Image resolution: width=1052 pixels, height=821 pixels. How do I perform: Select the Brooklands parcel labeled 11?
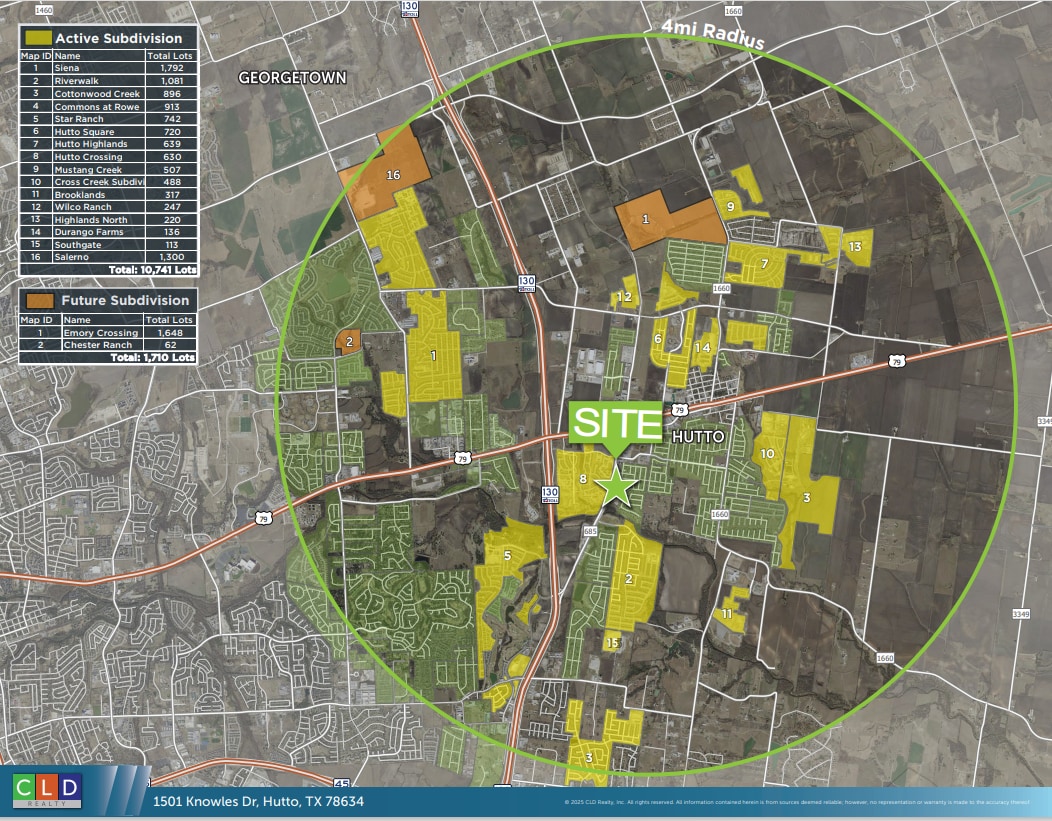click(728, 613)
